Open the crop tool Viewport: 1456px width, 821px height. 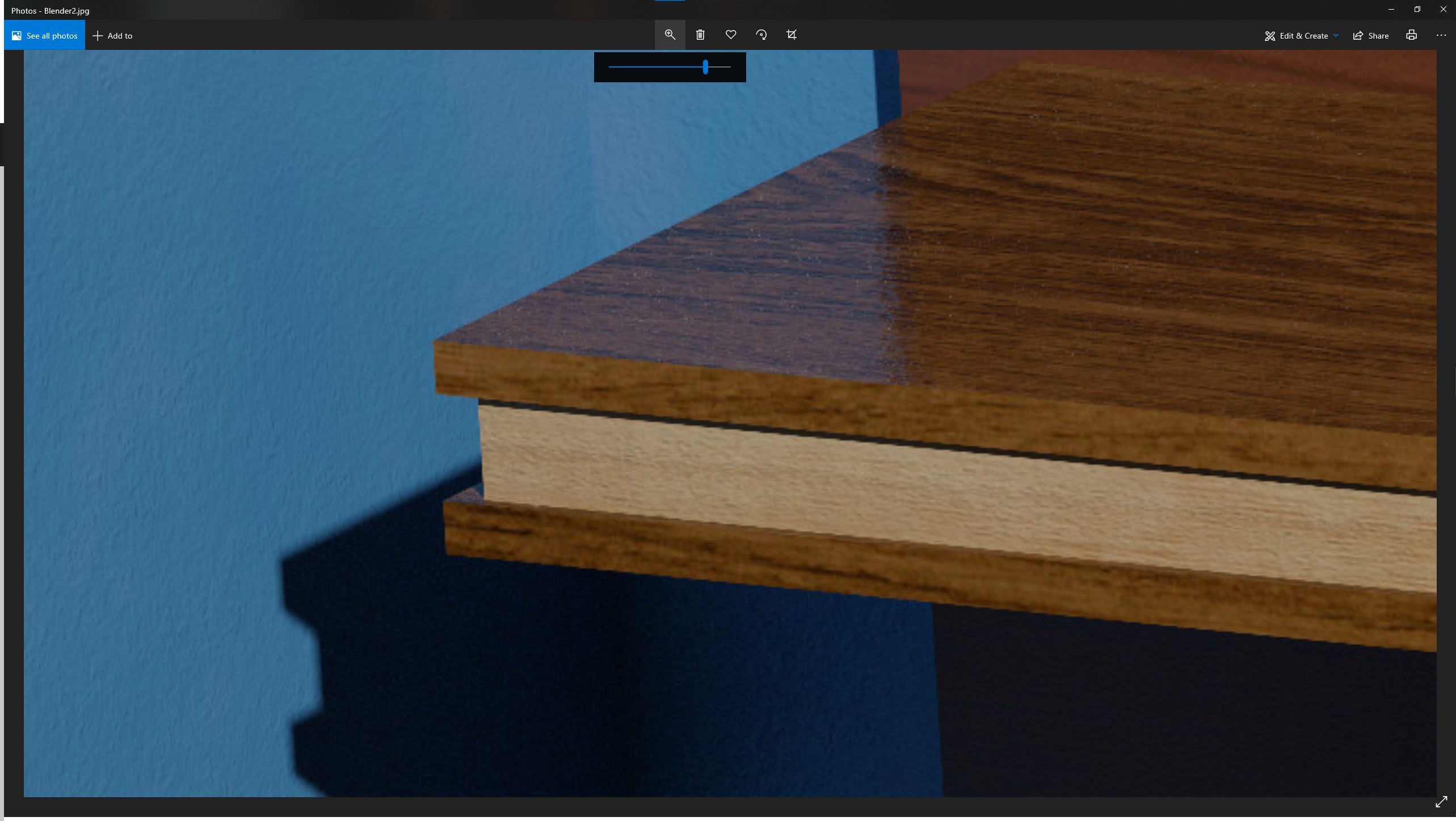(791, 35)
